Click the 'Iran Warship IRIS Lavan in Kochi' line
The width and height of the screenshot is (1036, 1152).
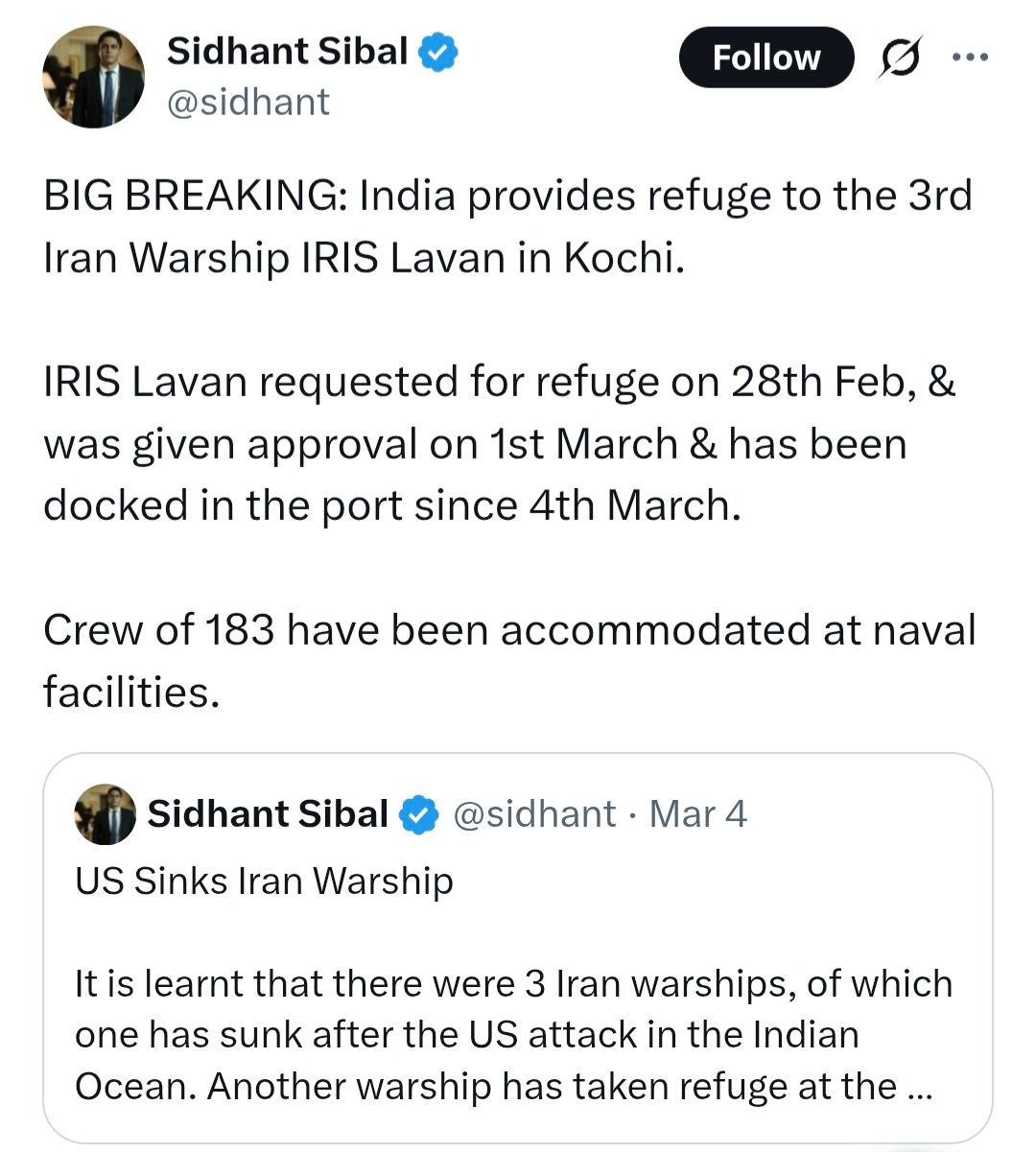click(364, 258)
